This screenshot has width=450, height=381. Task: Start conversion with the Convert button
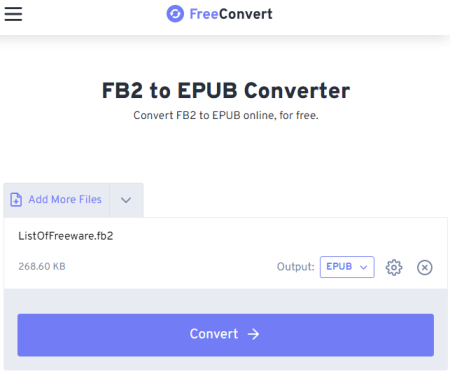pos(226,335)
